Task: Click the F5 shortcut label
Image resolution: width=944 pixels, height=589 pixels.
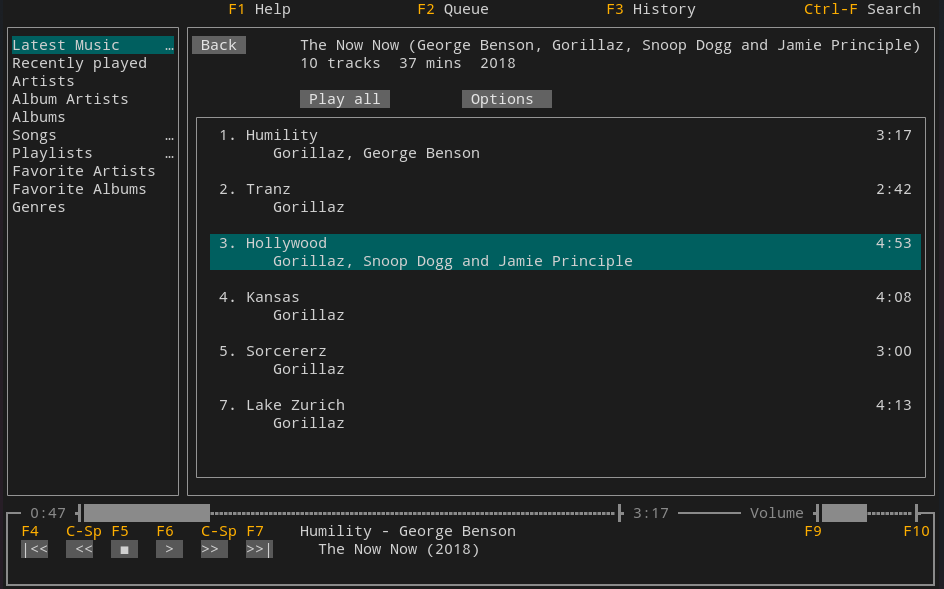Action: [120, 531]
